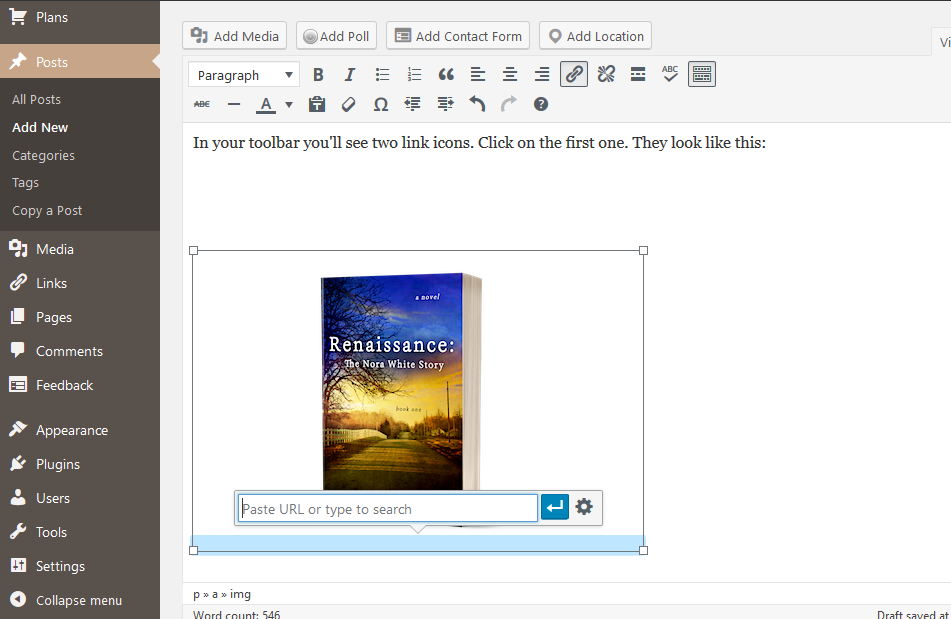
Task: Click the Add Media button
Action: pos(235,36)
